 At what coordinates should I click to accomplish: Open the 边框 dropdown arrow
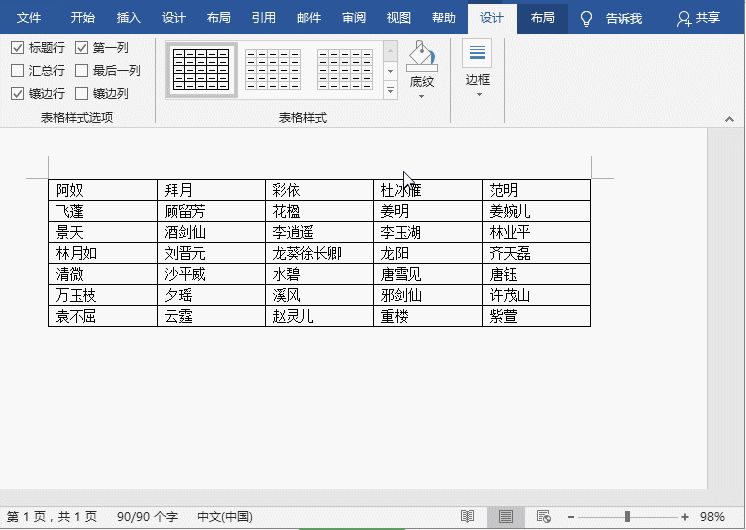point(479,95)
